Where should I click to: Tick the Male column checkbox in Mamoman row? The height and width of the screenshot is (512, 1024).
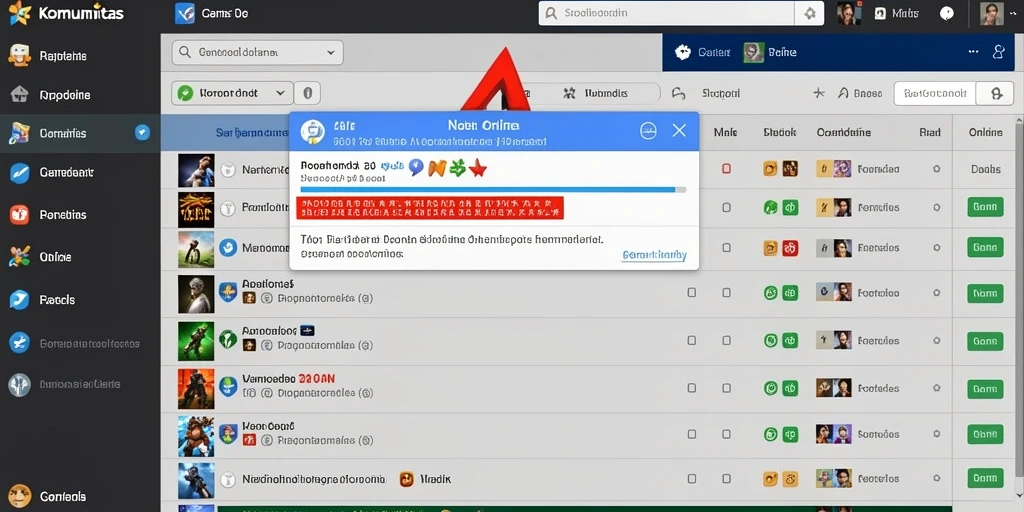726,248
